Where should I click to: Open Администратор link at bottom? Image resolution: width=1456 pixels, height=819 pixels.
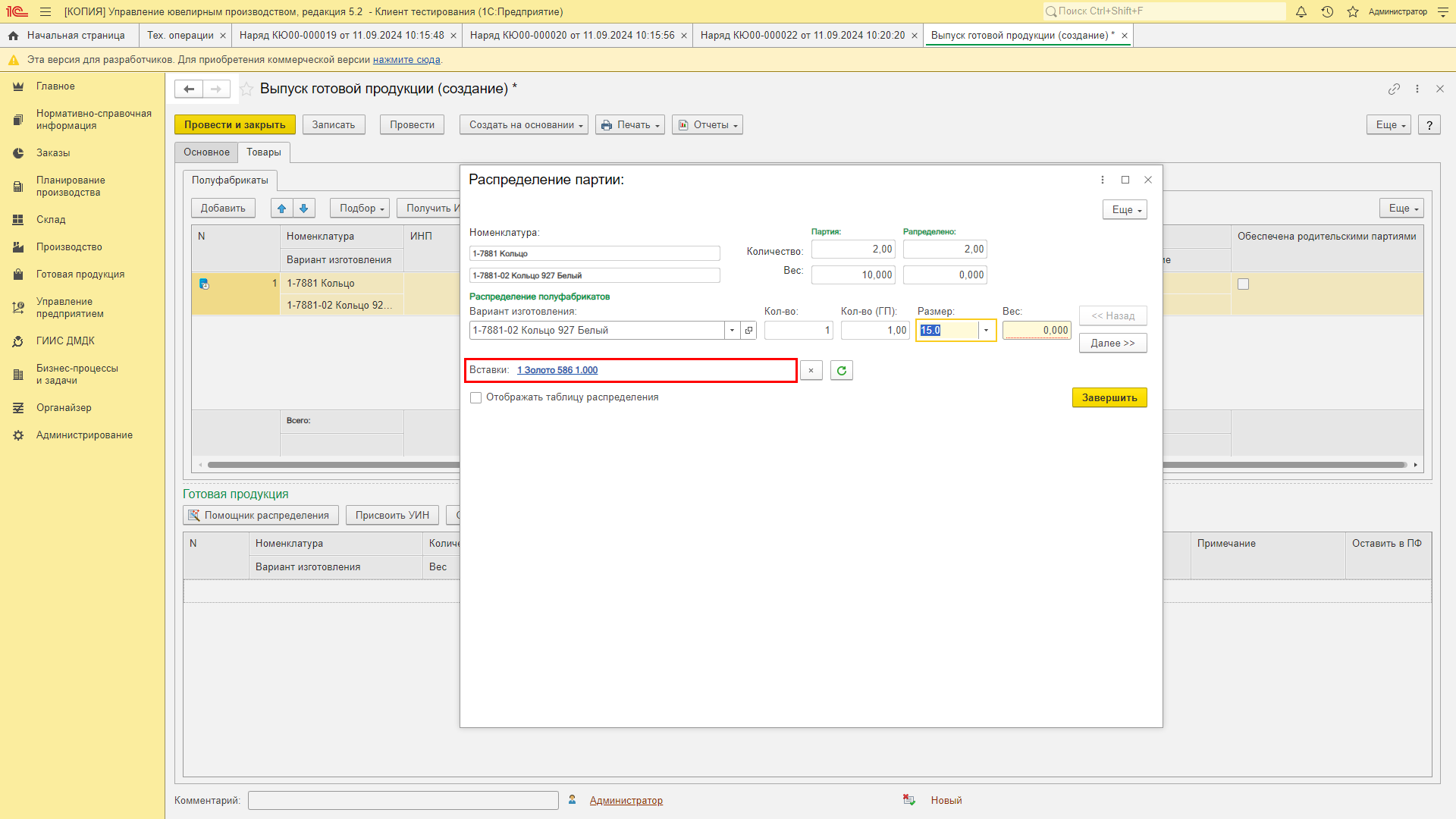click(x=626, y=801)
